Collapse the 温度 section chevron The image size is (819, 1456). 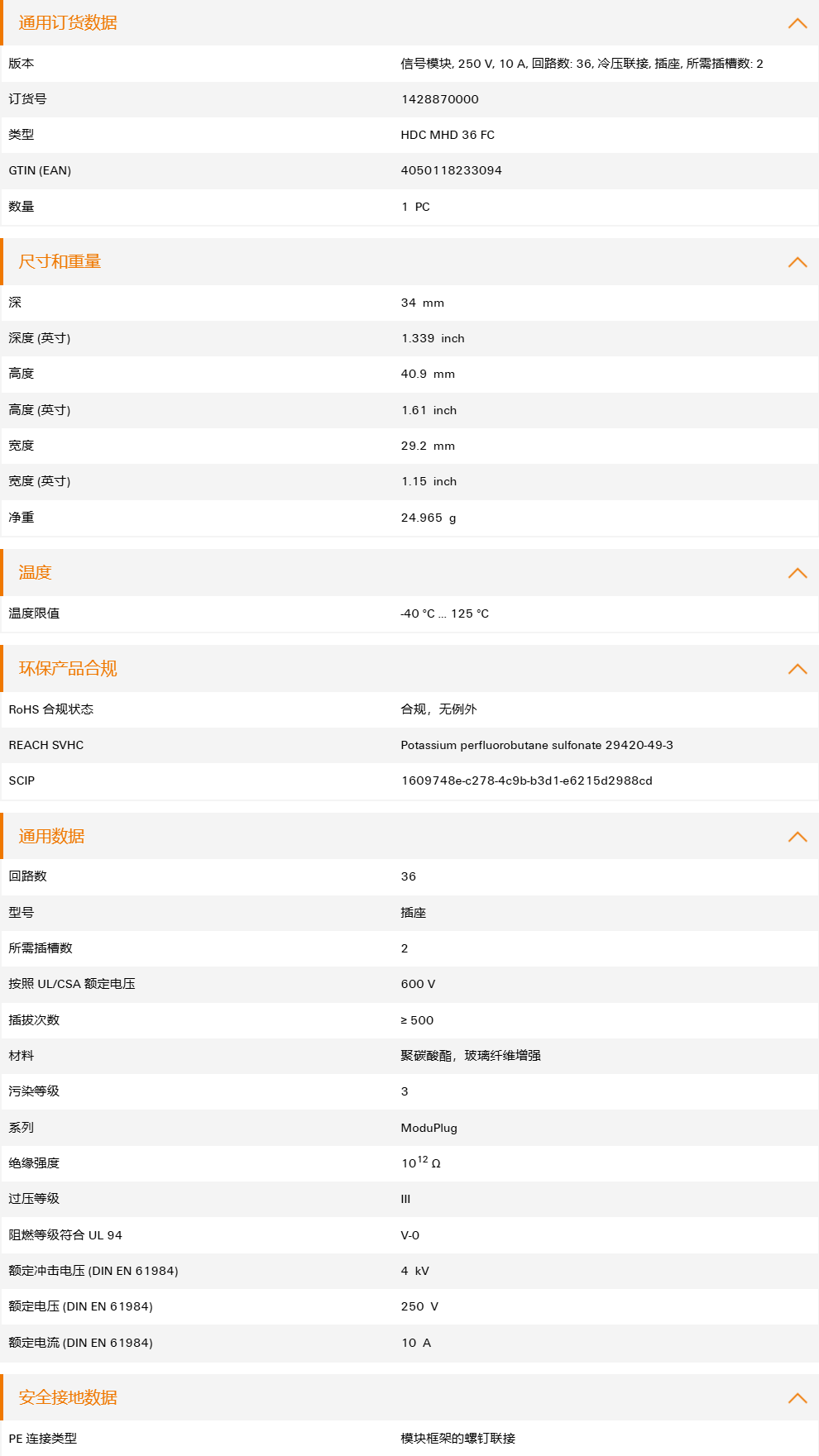797,573
